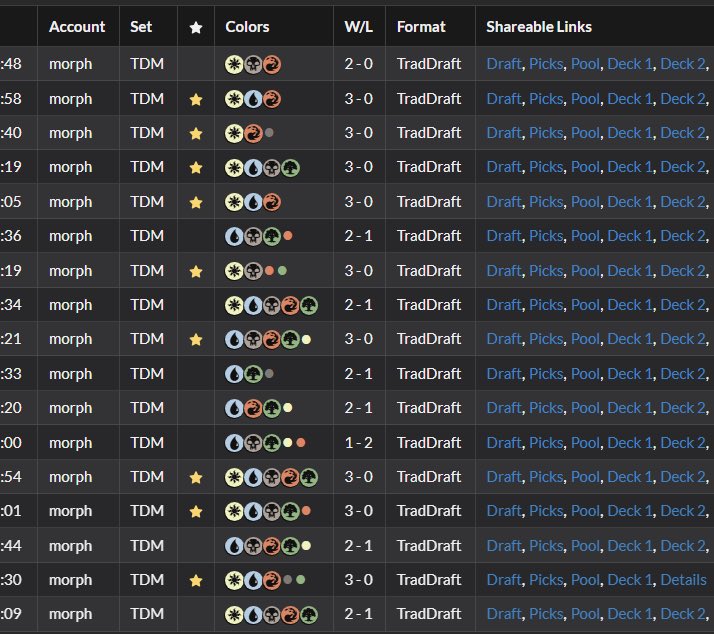Click the black skull mana icon in the :44 row
This screenshot has width=714, height=634.
(x=253, y=546)
